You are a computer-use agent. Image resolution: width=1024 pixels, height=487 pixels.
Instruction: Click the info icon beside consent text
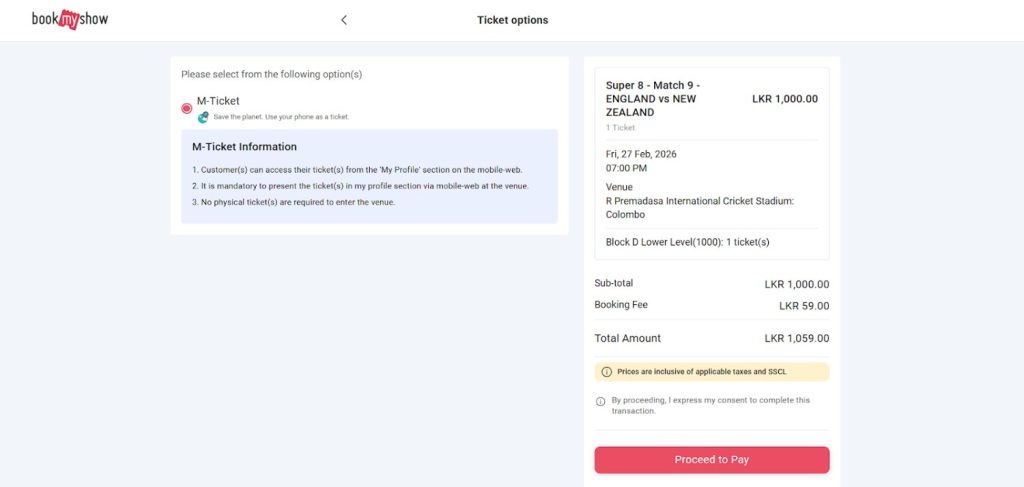click(601, 401)
